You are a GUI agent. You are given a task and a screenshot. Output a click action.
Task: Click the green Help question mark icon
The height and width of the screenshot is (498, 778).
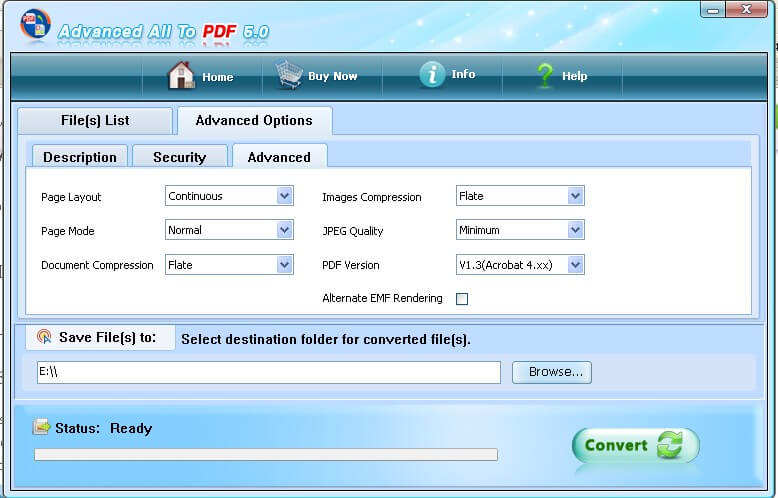545,76
